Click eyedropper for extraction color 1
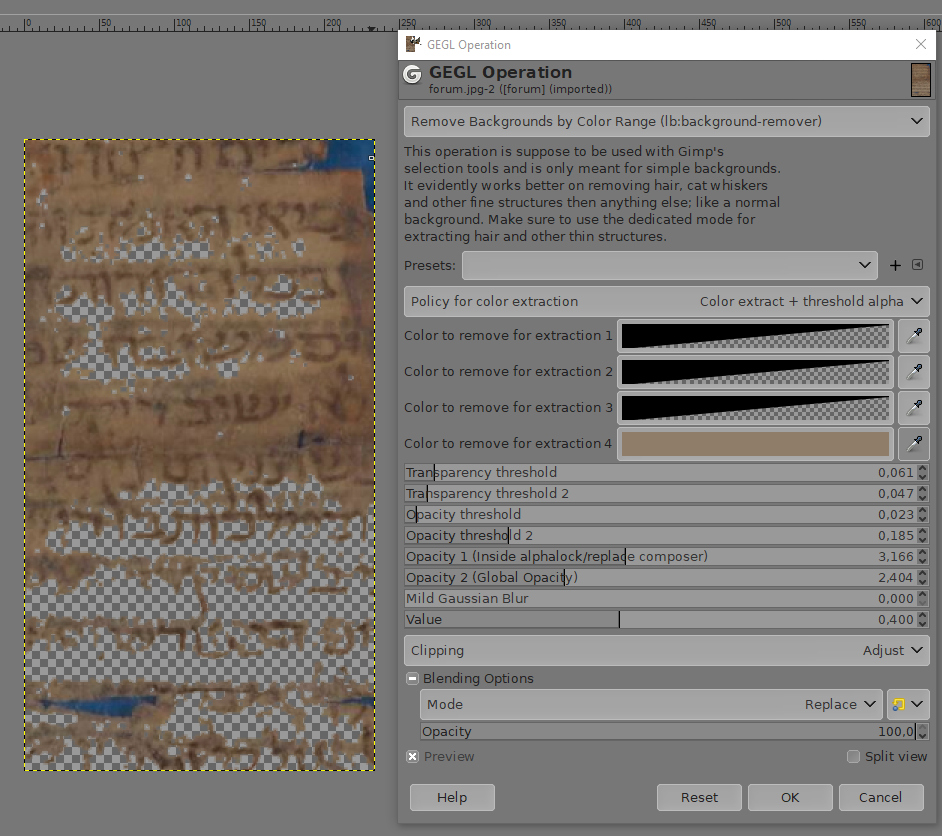 pyautogui.click(x=913, y=336)
